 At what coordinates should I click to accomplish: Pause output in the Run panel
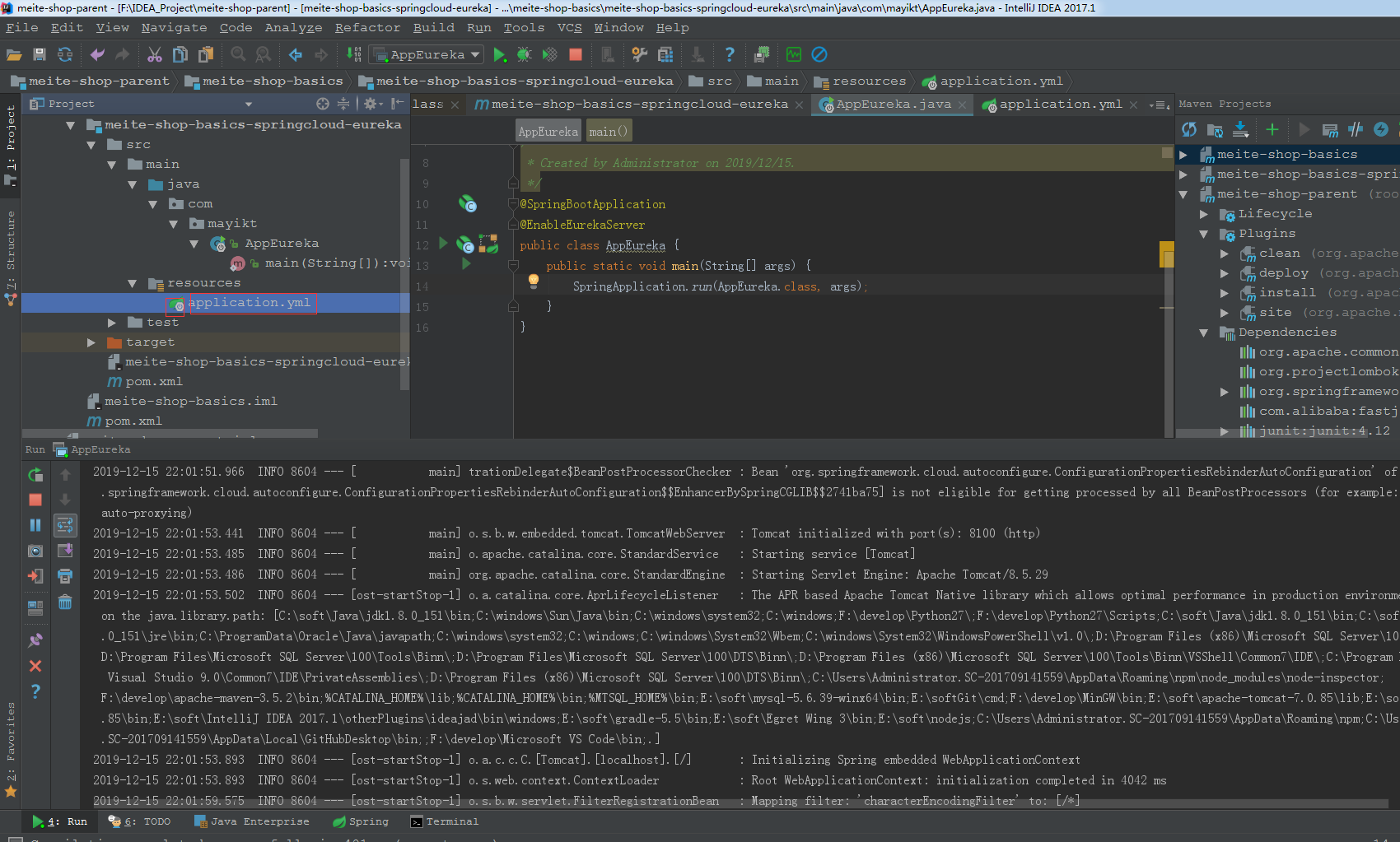[35, 525]
